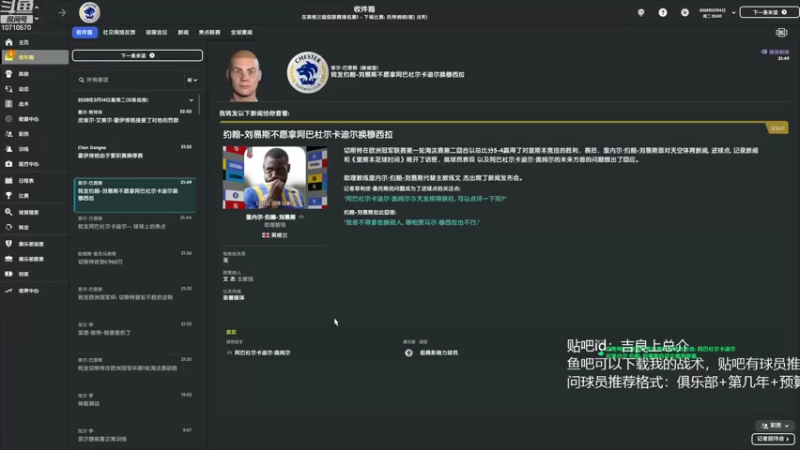Open the responder face portrait in message header
The image size is (800, 450).
pos(243,75)
